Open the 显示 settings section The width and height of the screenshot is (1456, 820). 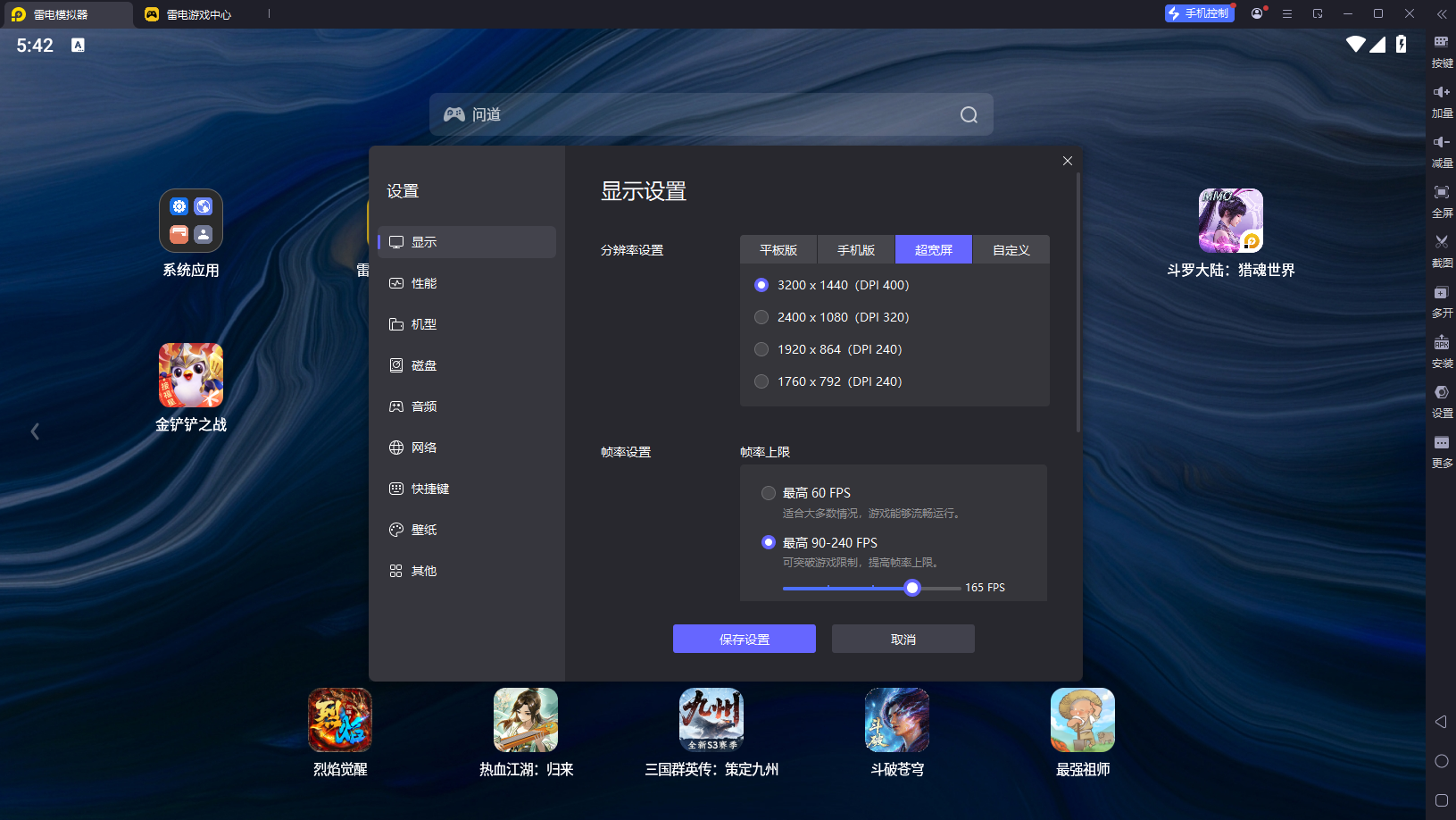(x=467, y=242)
